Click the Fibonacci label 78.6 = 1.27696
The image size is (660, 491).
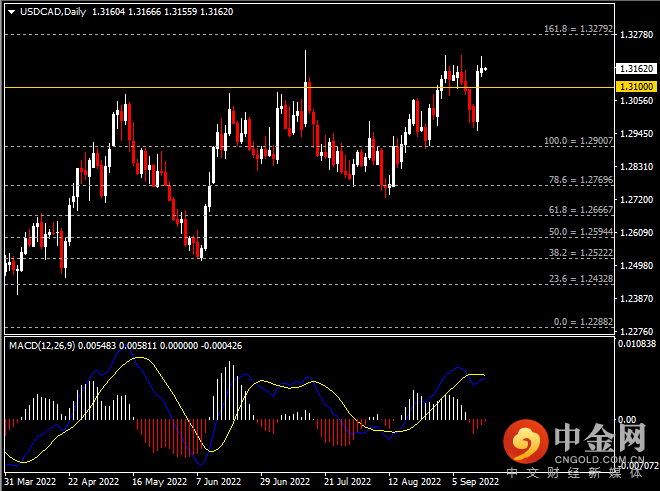[x=581, y=180]
